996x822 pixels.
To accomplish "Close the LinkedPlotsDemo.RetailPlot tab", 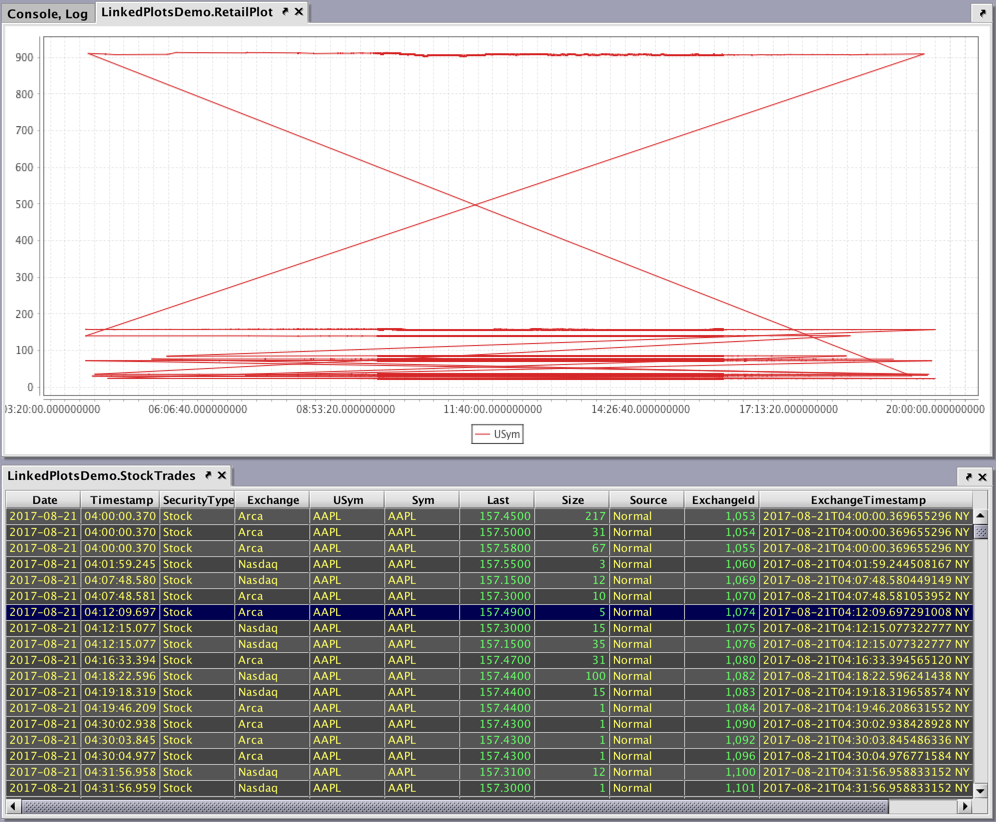I will [x=298, y=12].
